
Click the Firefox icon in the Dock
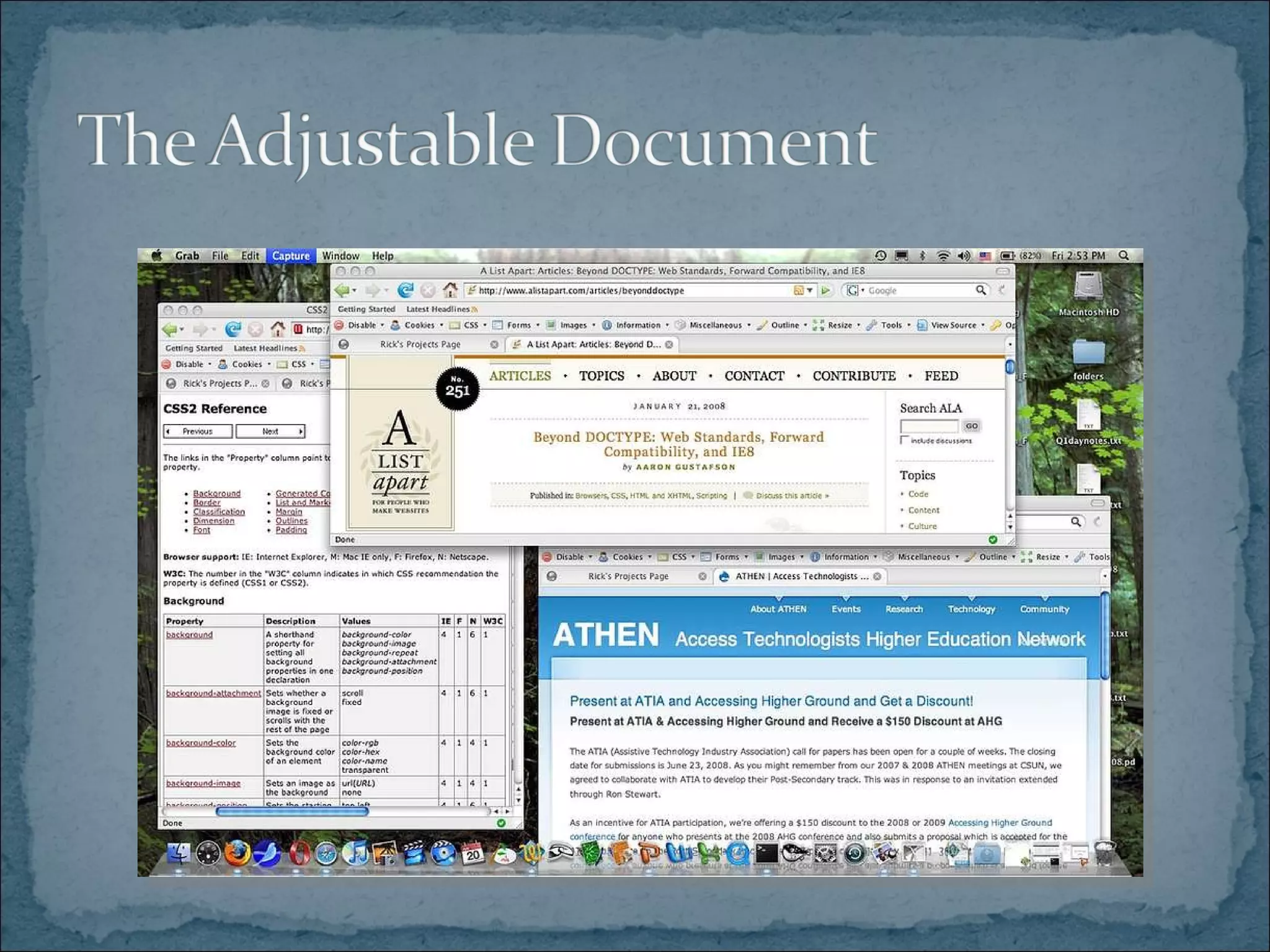click(237, 854)
